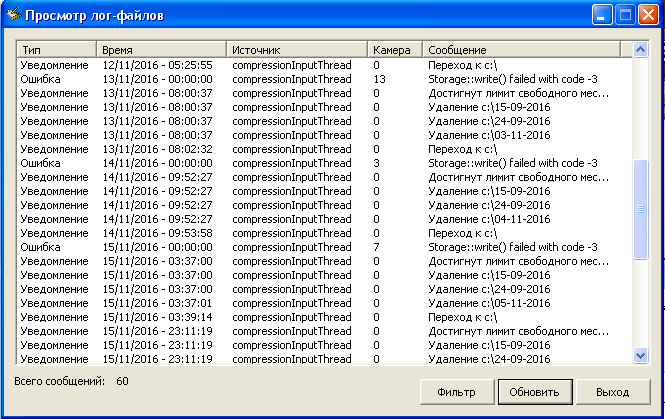Click the scrollbar up arrow

(x=640, y=48)
